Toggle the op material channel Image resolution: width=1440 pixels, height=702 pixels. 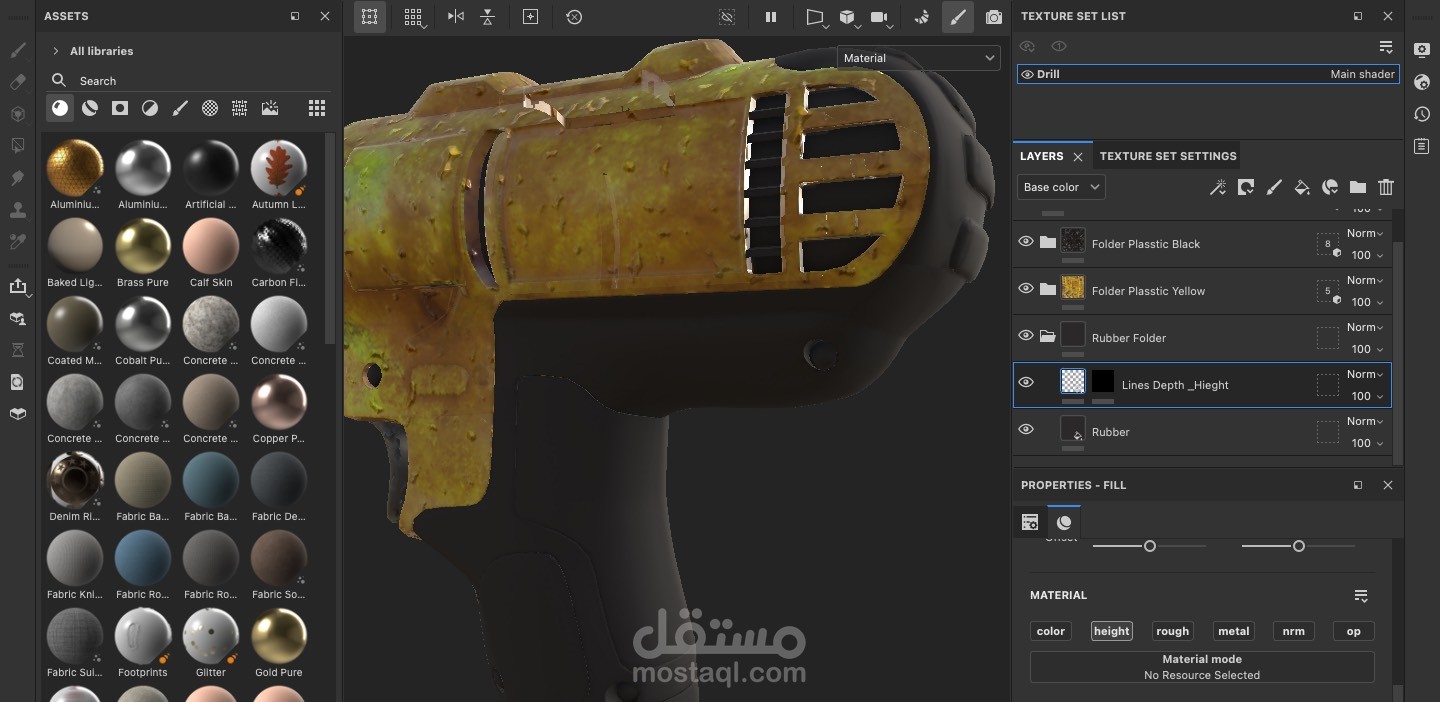1354,631
